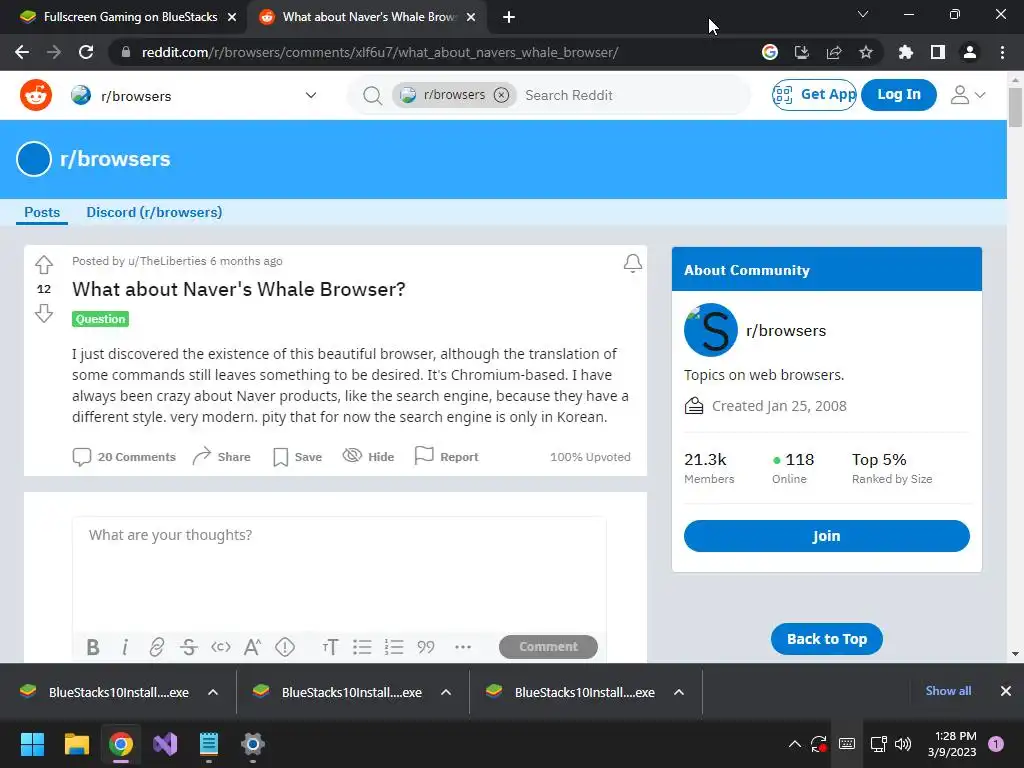The image size is (1024, 768).
Task: Click the share page icon in address bar
Action: [834, 52]
